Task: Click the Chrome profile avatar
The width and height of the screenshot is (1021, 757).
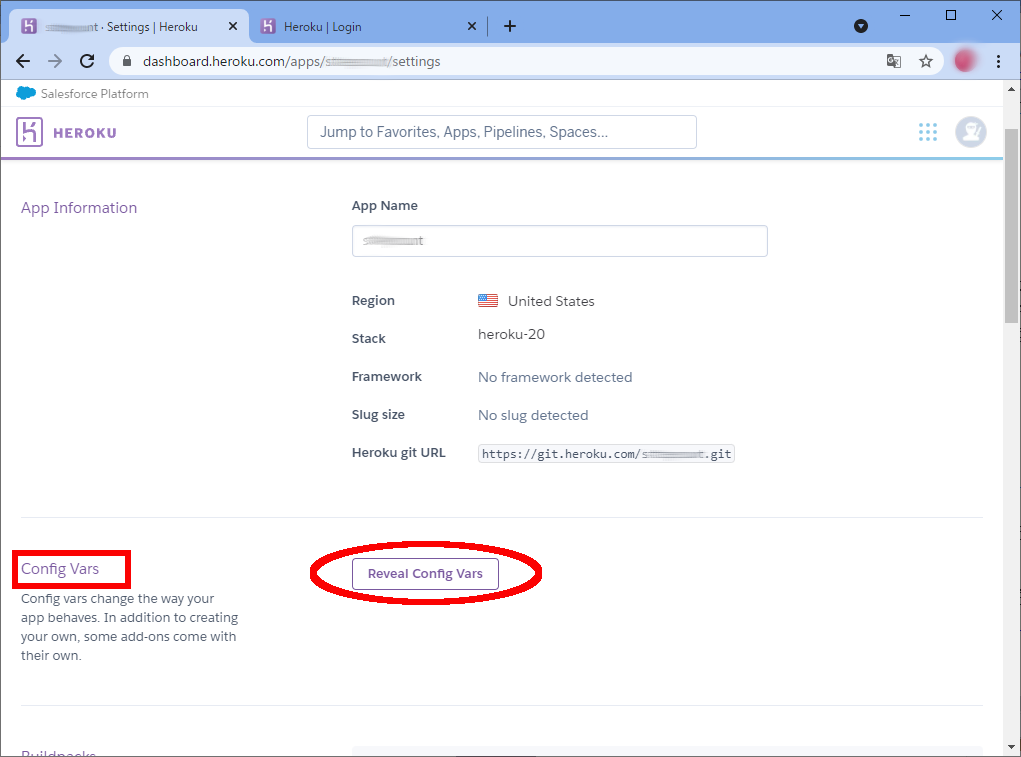Action: coord(965,61)
